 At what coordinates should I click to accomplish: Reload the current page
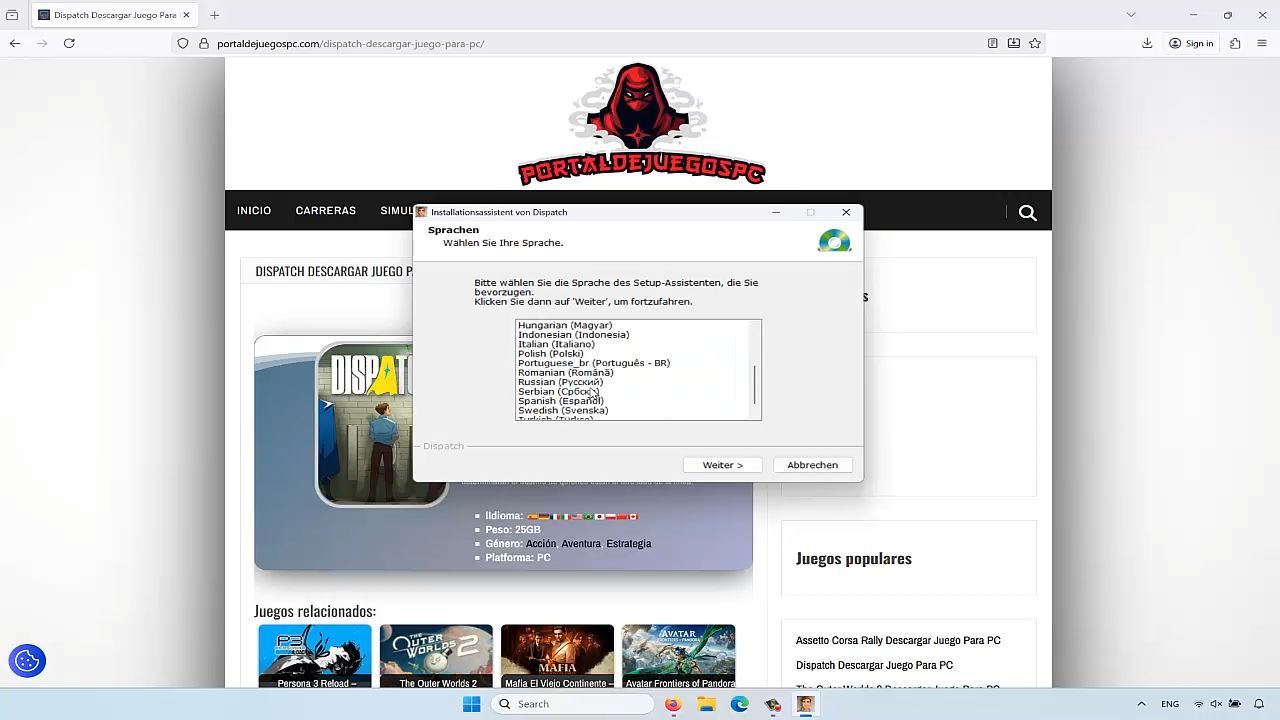tap(69, 43)
